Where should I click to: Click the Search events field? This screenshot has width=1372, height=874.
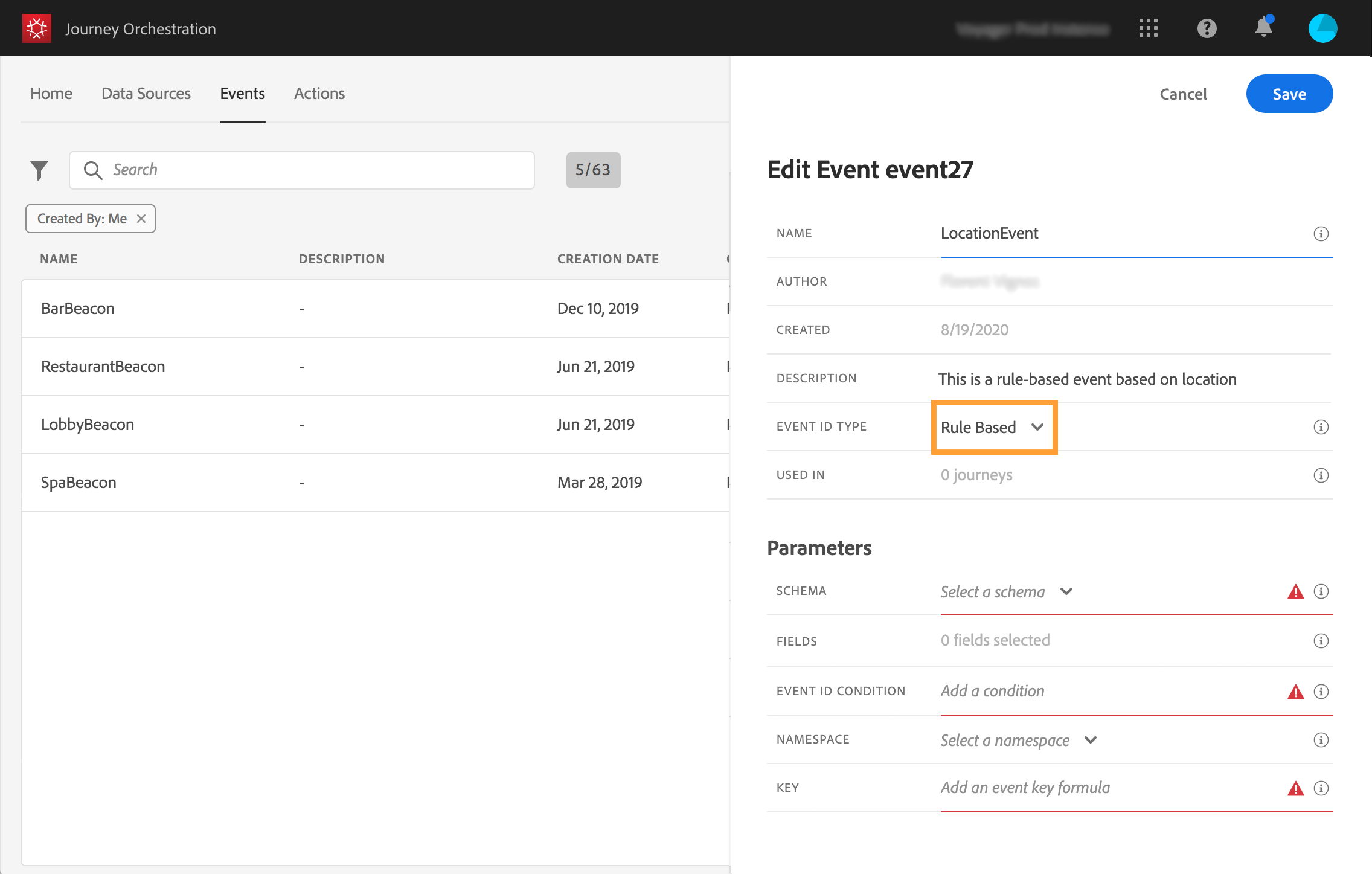(x=302, y=170)
